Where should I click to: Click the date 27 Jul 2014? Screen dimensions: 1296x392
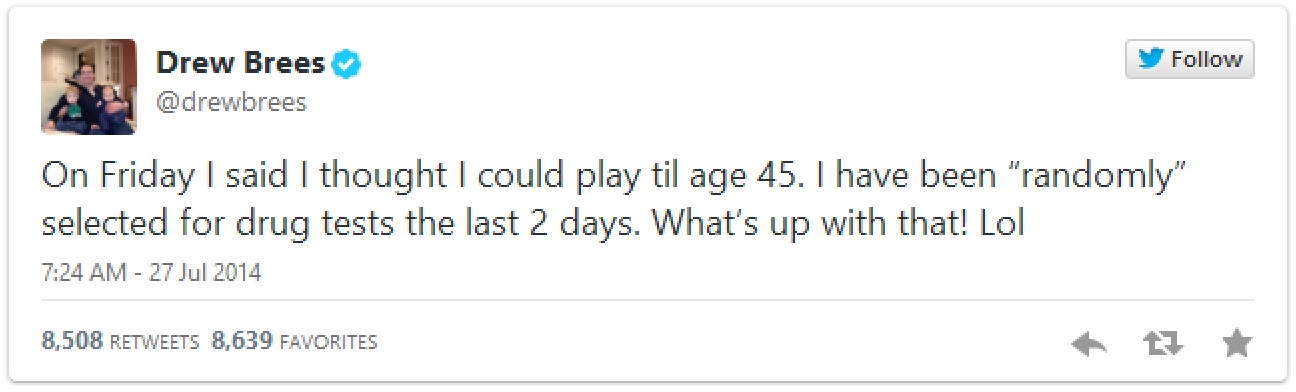click(205, 272)
